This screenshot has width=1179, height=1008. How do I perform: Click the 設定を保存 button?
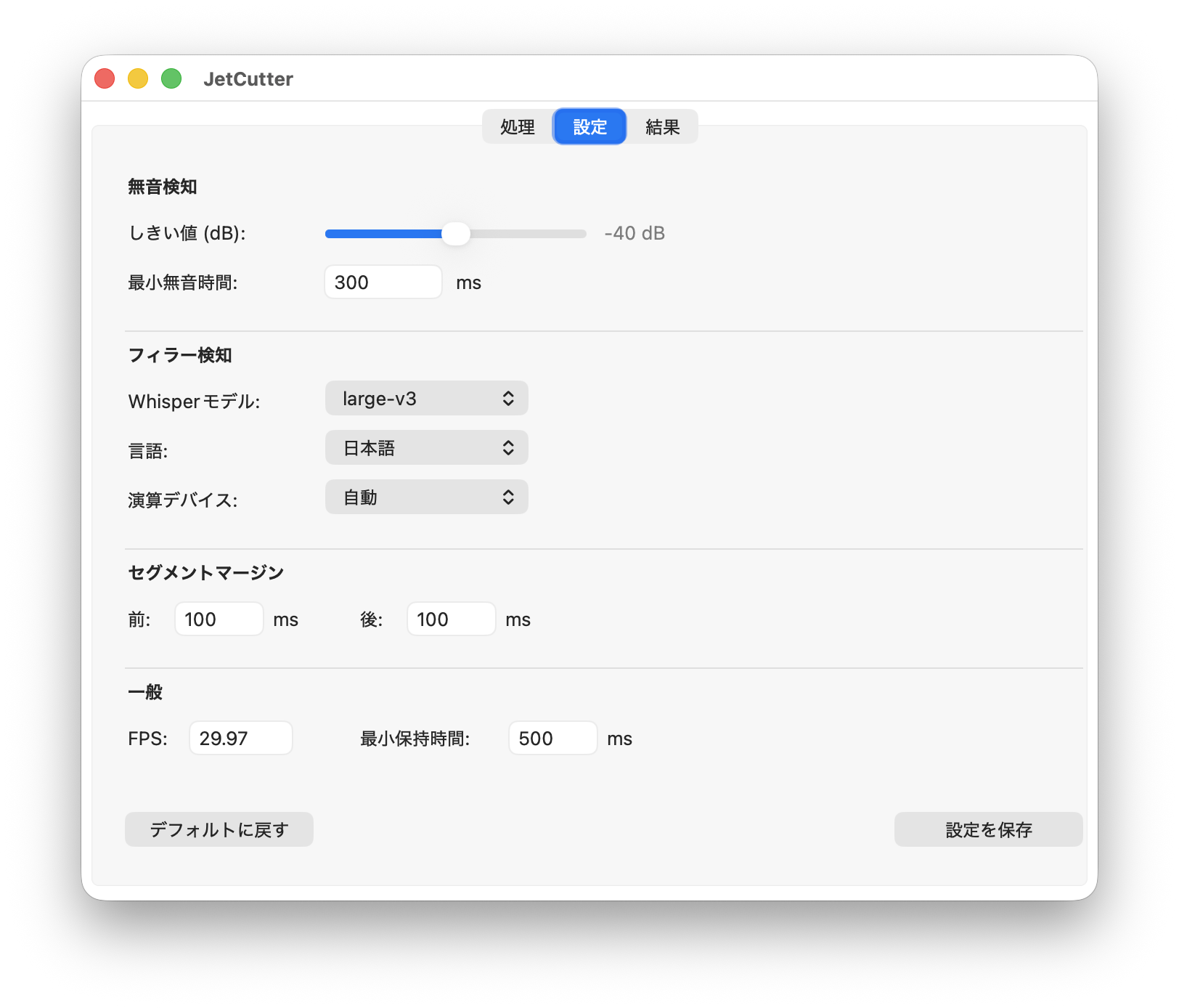[989, 829]
